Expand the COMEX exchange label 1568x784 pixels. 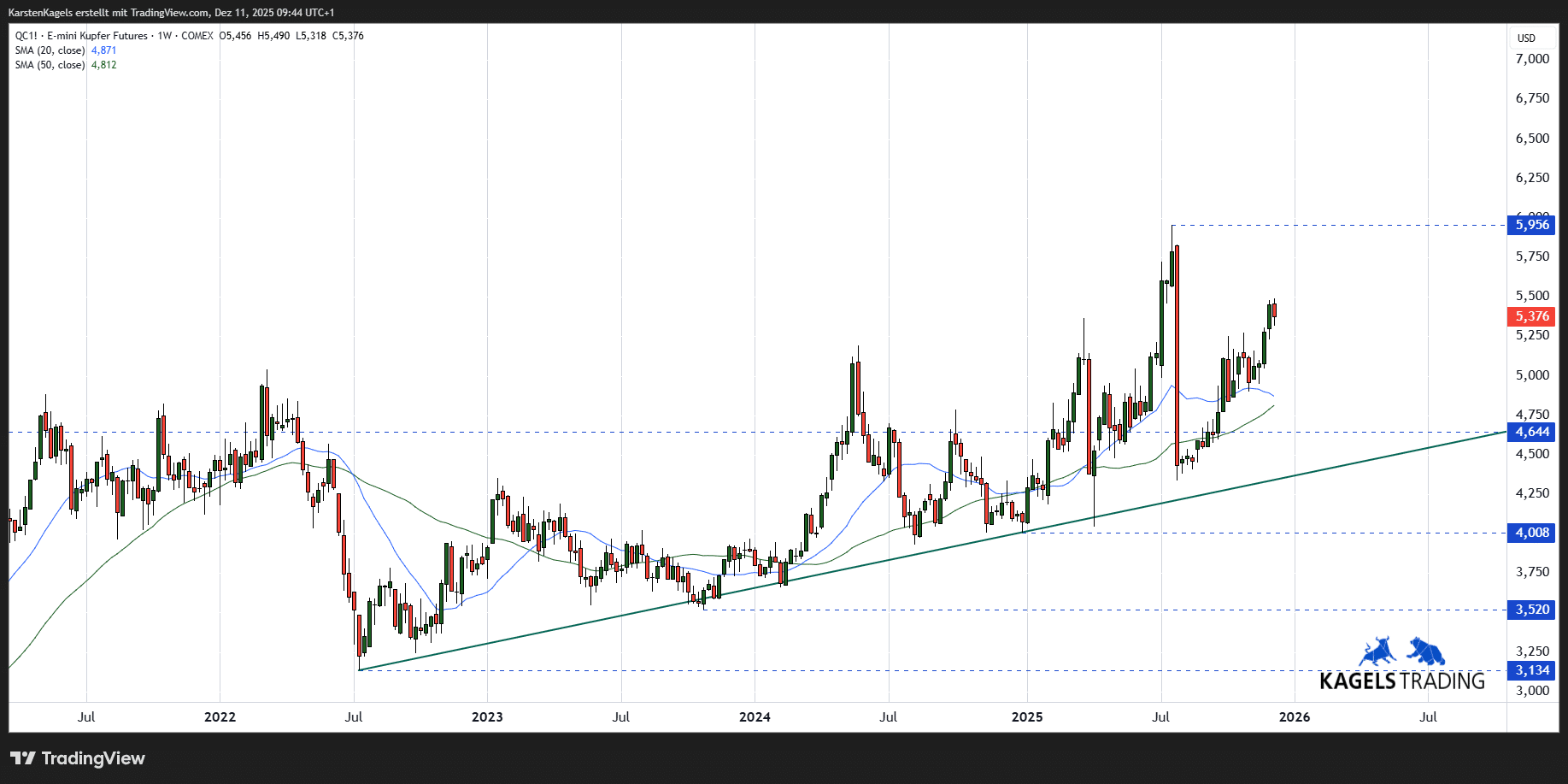point(197,36)
